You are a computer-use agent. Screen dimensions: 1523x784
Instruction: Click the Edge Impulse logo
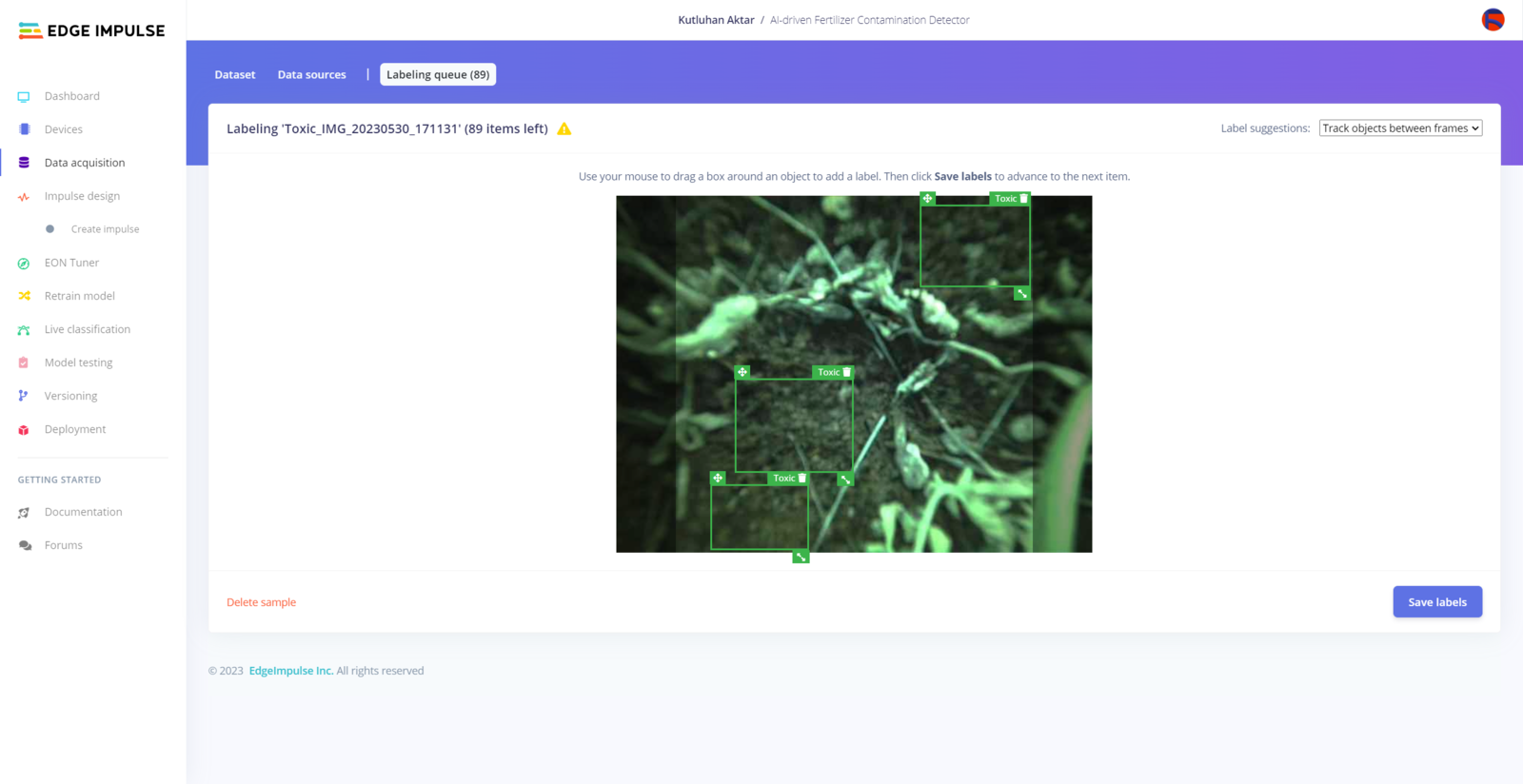[x=91, y=30]
